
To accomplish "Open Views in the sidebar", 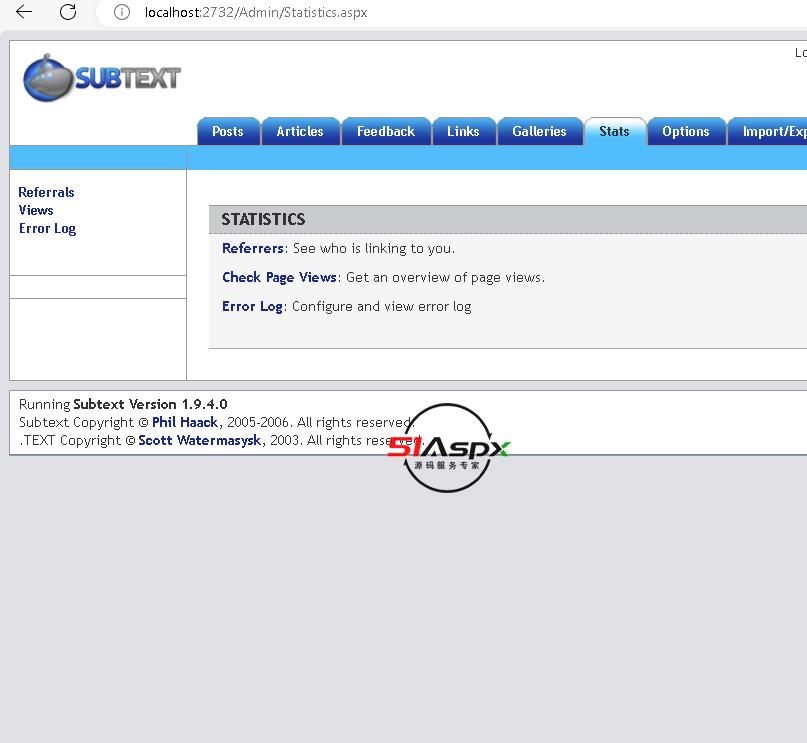I will pyautogui.click(x=36, y=210).
